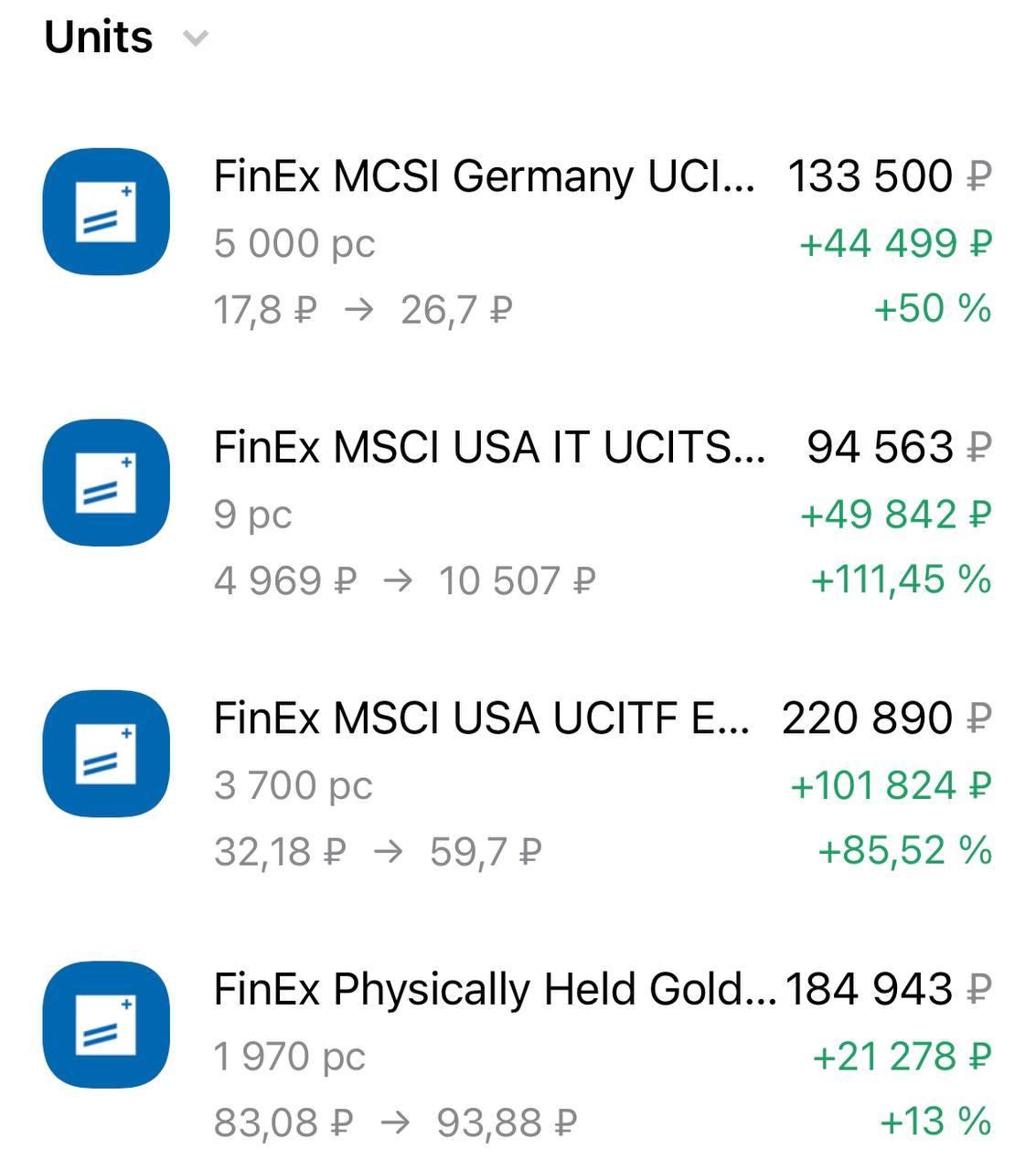Open the FinEx MCSI Germany UCI fund title

[484, 175]
